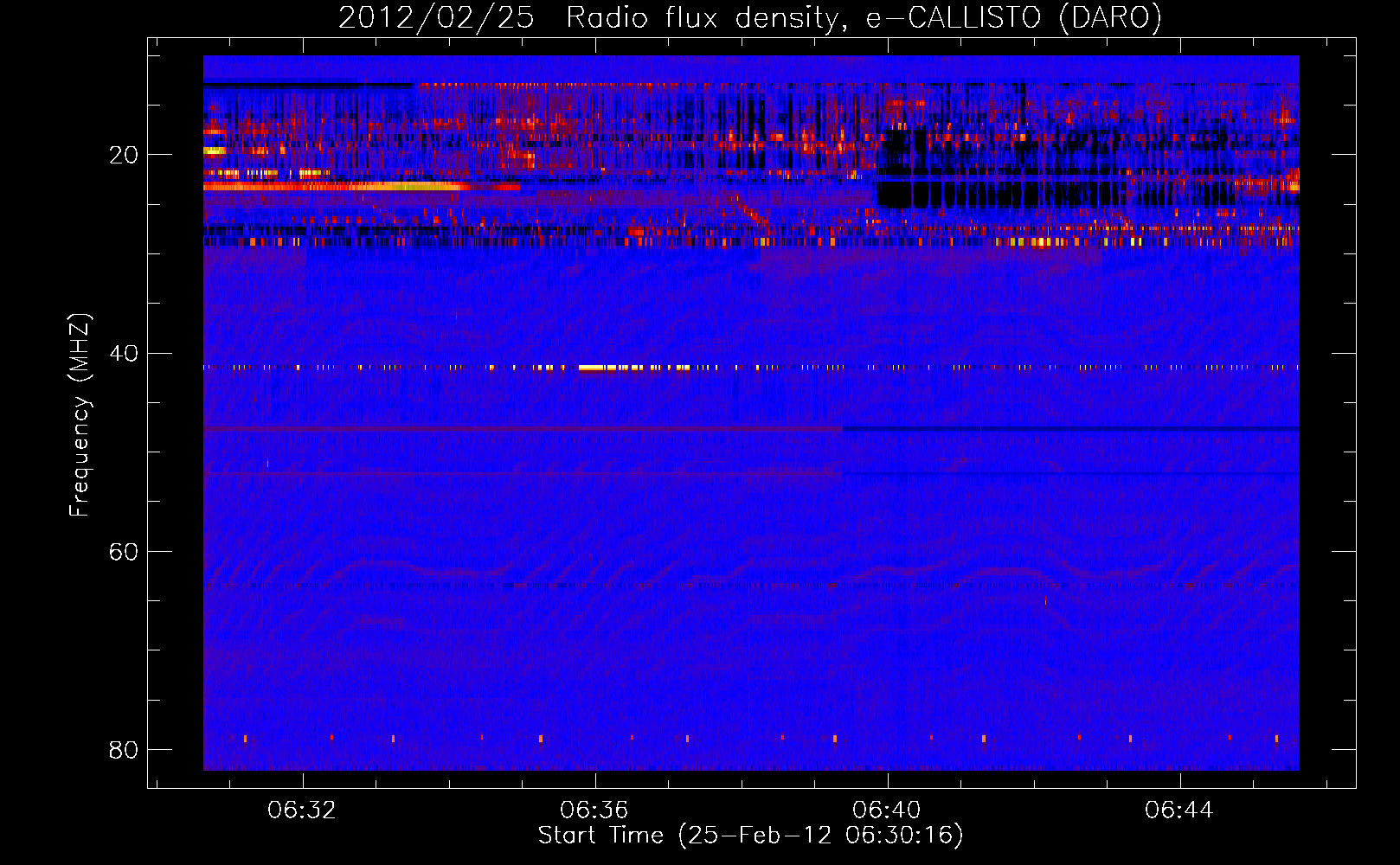This screenshot has height=865, width=1400.
Task: Click the 06:32 time tick label
Action: tap(301, 811)
